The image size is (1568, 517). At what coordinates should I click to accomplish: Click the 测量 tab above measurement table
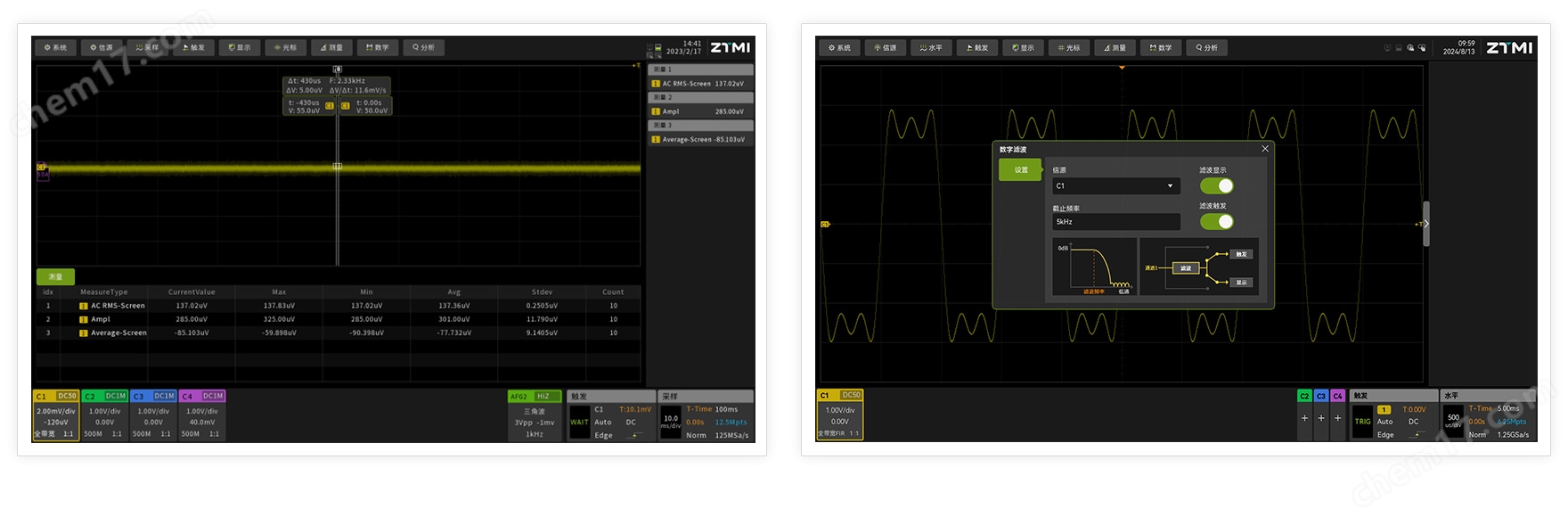click(x=55, y=277)
